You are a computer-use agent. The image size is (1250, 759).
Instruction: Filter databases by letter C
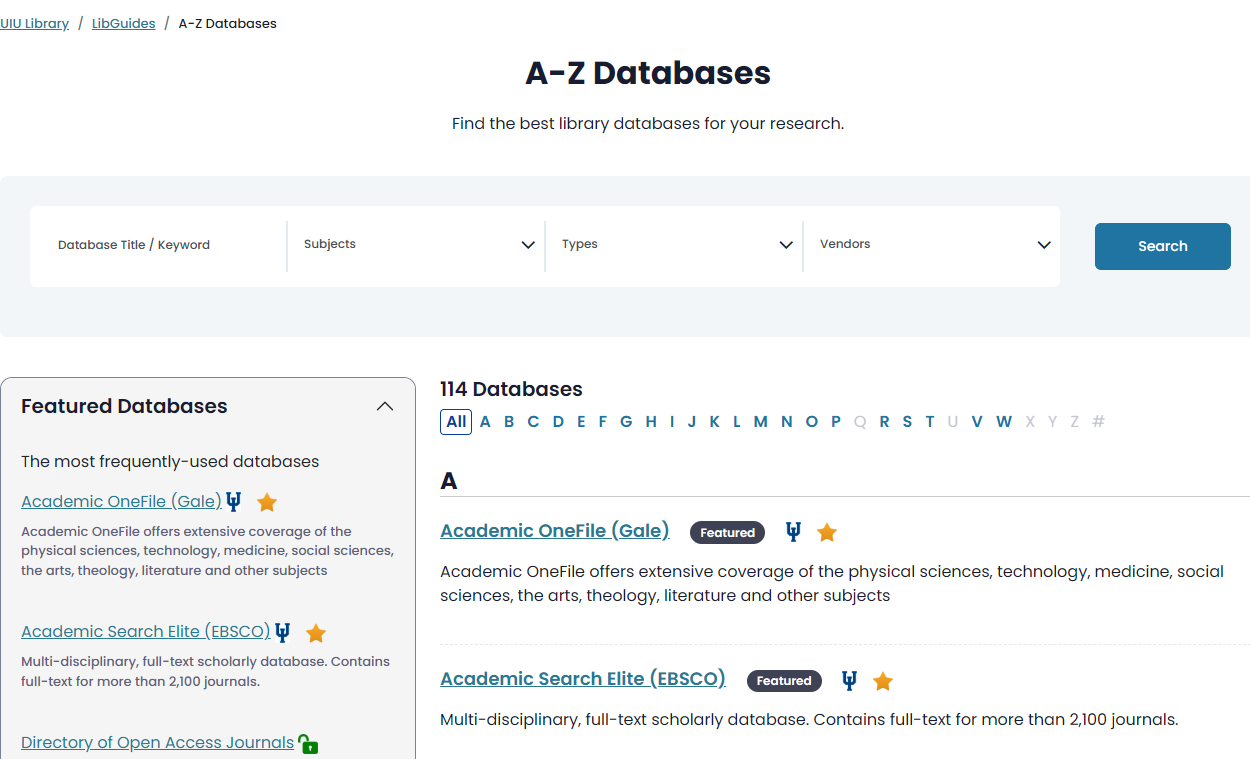(533, 422)
